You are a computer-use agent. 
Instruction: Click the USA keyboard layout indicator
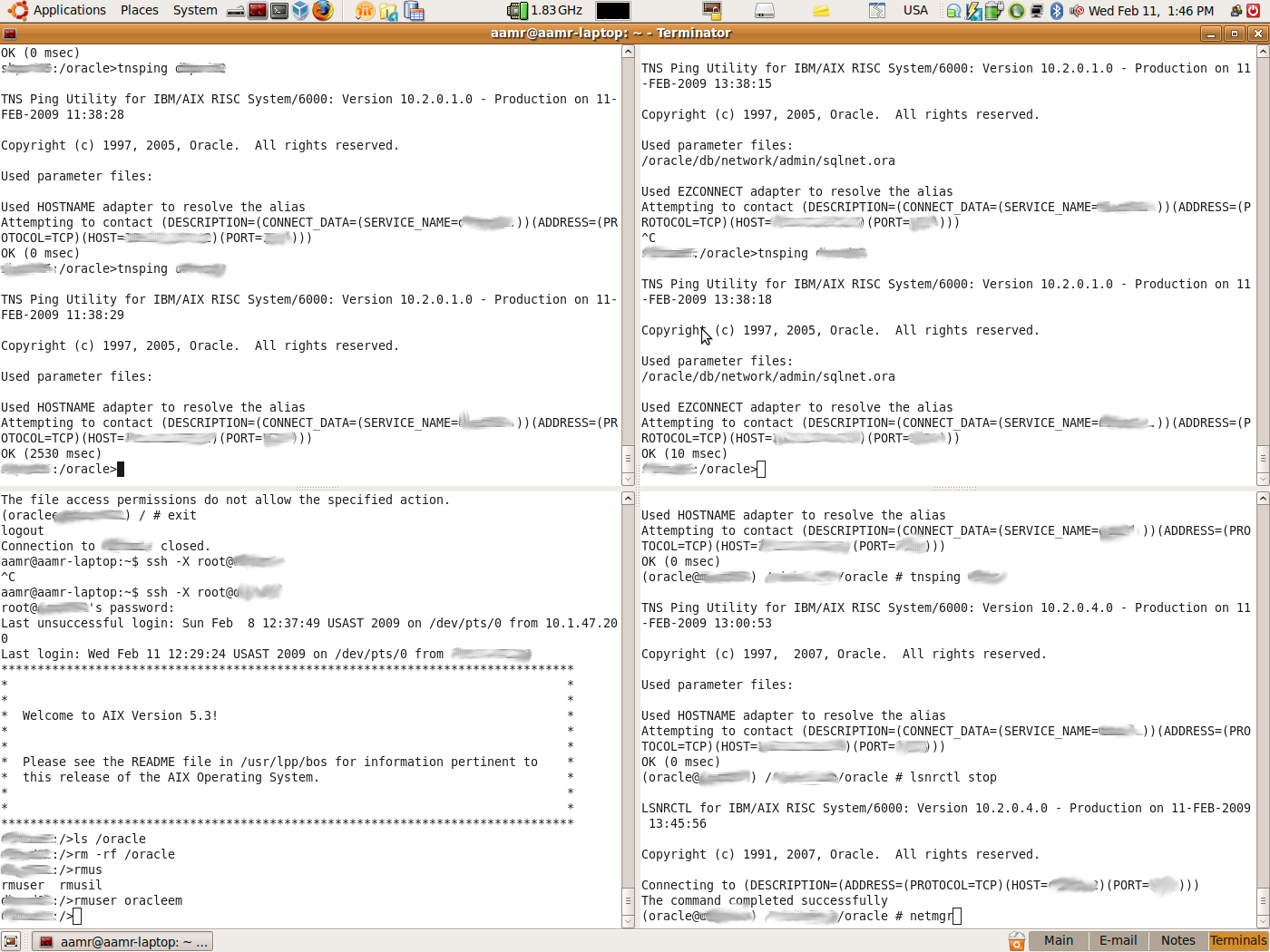coord(915,11)
